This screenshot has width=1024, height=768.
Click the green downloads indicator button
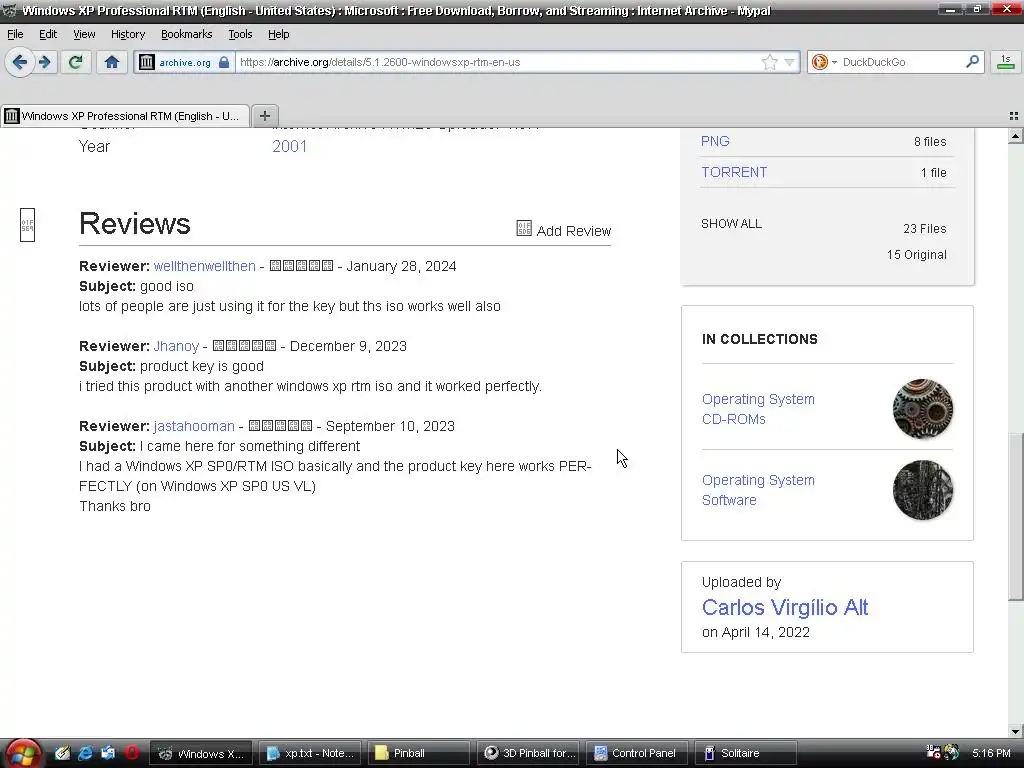point(1006,62)
